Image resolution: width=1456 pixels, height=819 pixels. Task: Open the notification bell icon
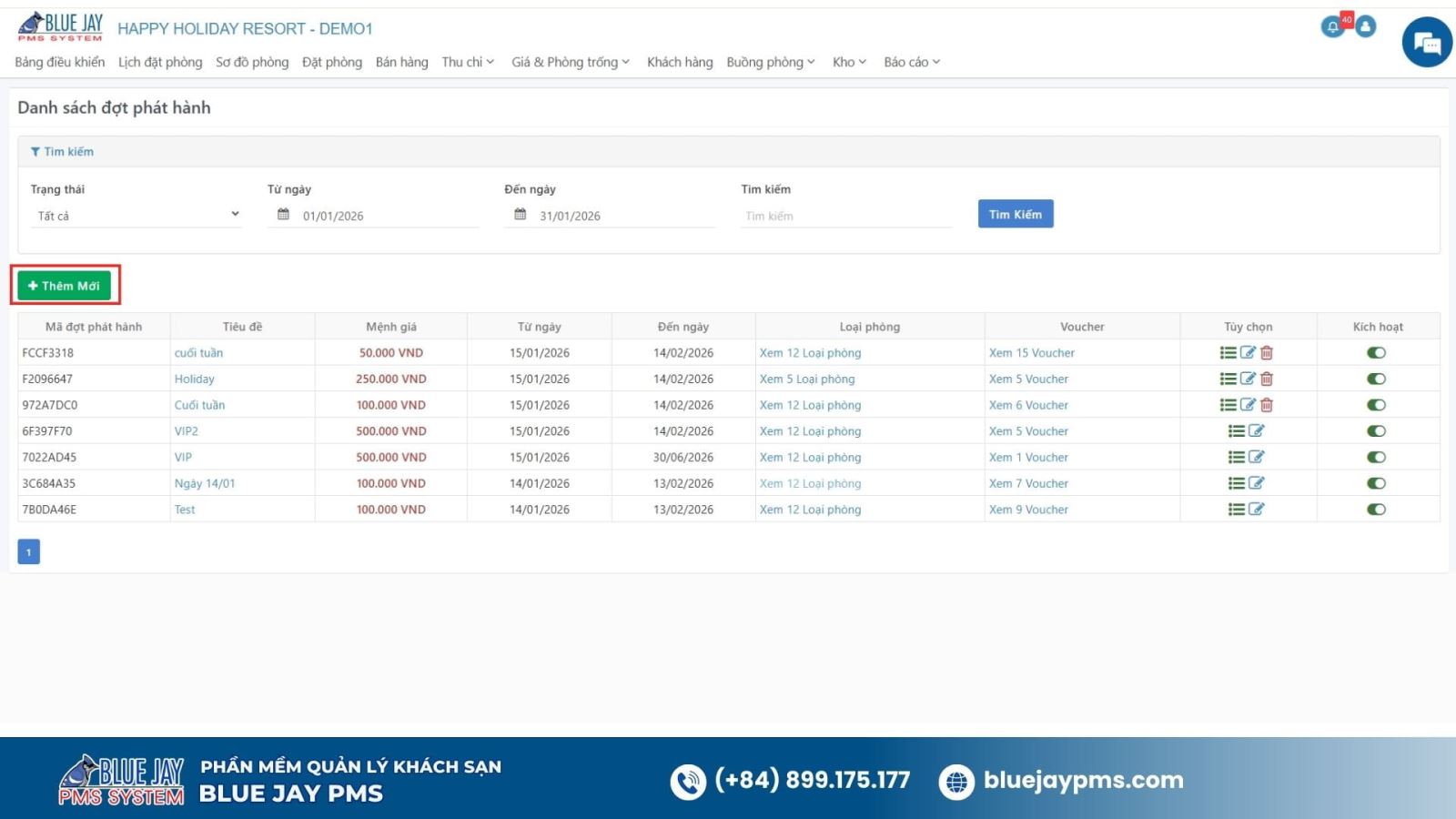[1333, 27]
